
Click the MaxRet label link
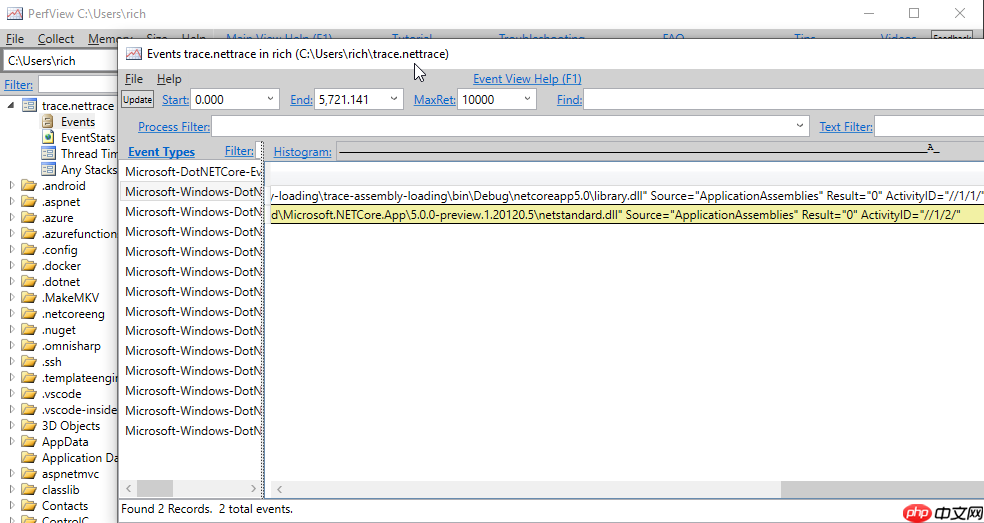click(x=434, y=99)
